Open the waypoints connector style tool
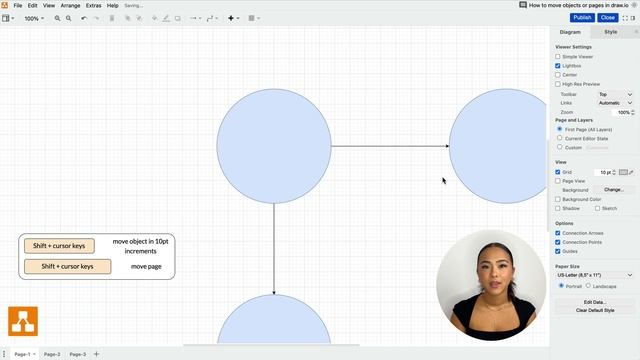Image resolution: width=640 pixels, height=360 pixels. pyautogui.click(x=212, y=18)
